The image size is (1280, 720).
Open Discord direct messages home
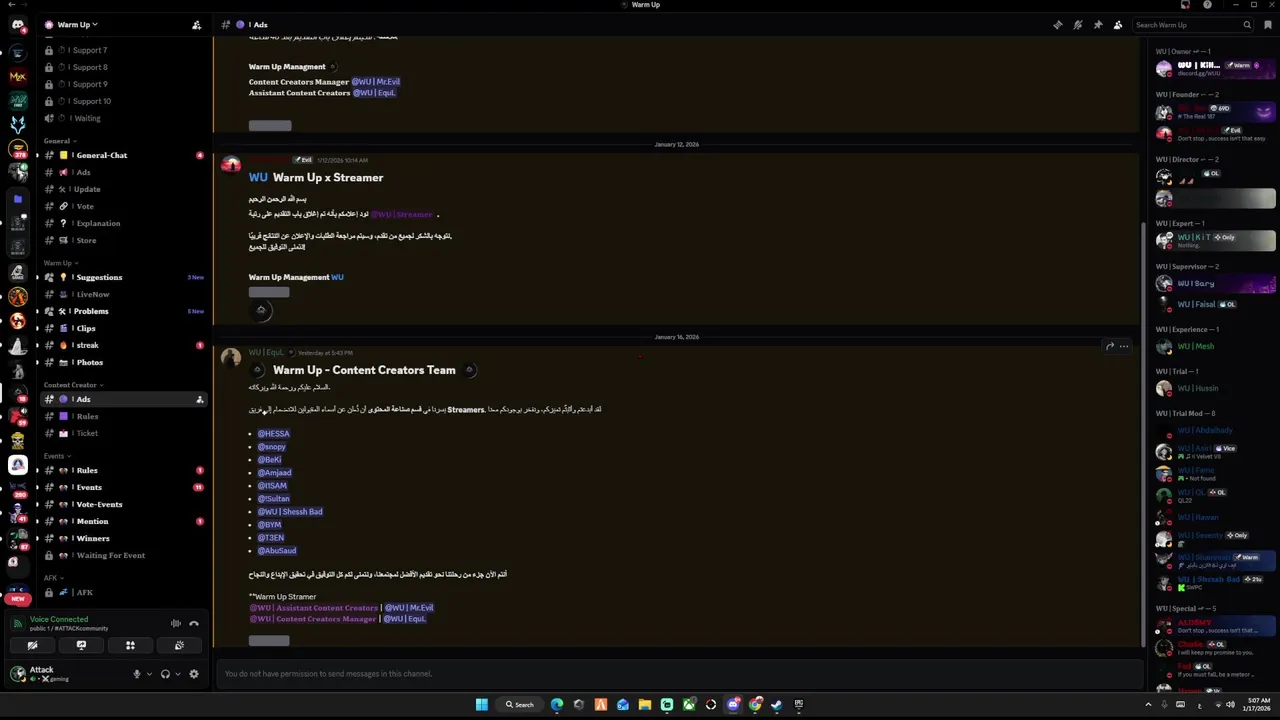(18, 25)
